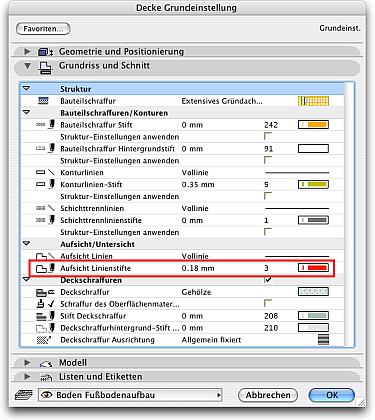Screen dimensions: 375x420
Task: Click Deckschraffurhintergrund-Stift icon
Action: [45, 328]
